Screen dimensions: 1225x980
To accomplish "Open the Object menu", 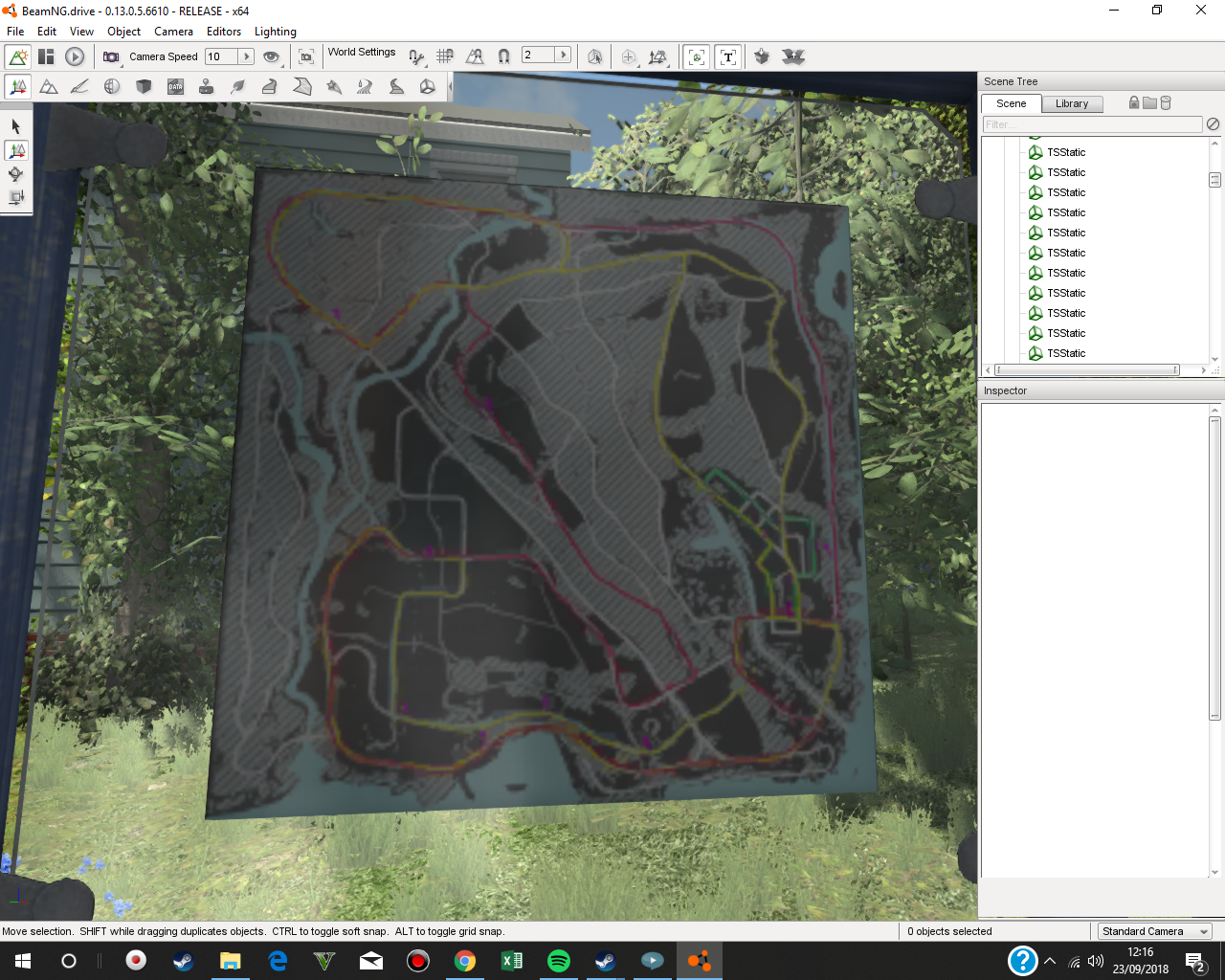I will (x=123, y=32).
